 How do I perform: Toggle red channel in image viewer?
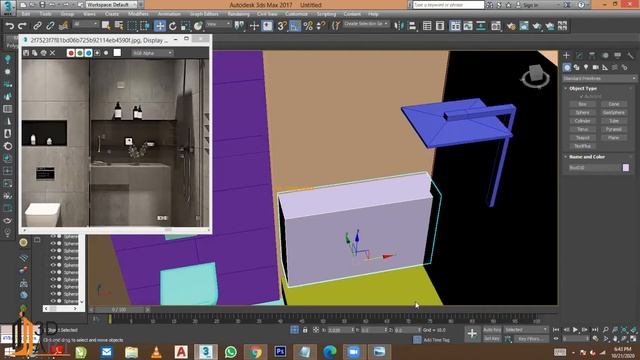[71, 53]
